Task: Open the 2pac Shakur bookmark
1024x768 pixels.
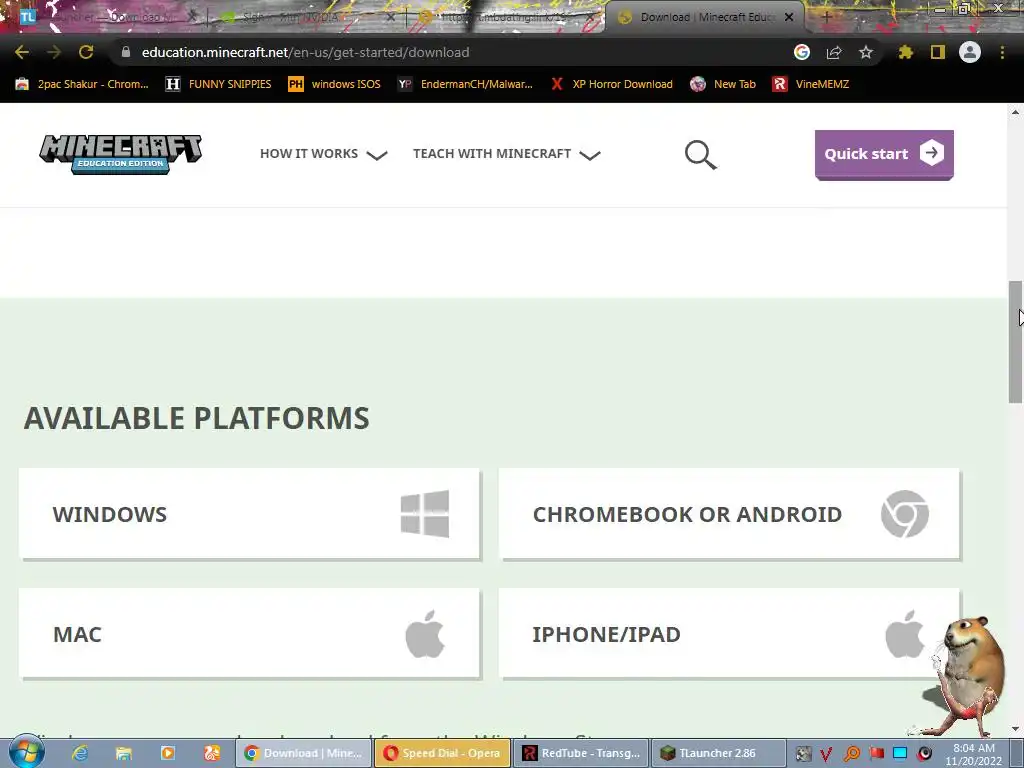Action: click(x=82, y=84)
